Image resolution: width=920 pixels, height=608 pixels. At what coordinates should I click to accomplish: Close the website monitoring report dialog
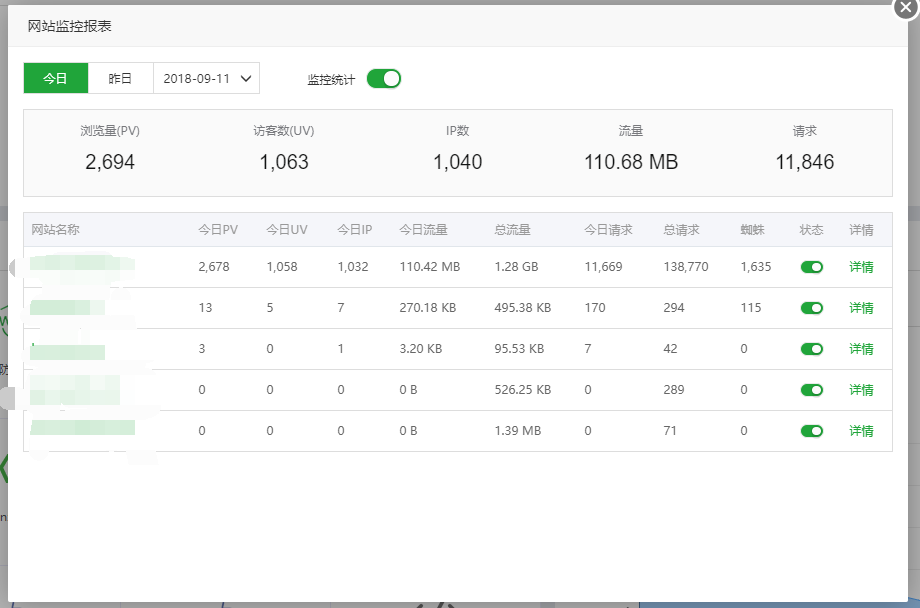(905, 8)
